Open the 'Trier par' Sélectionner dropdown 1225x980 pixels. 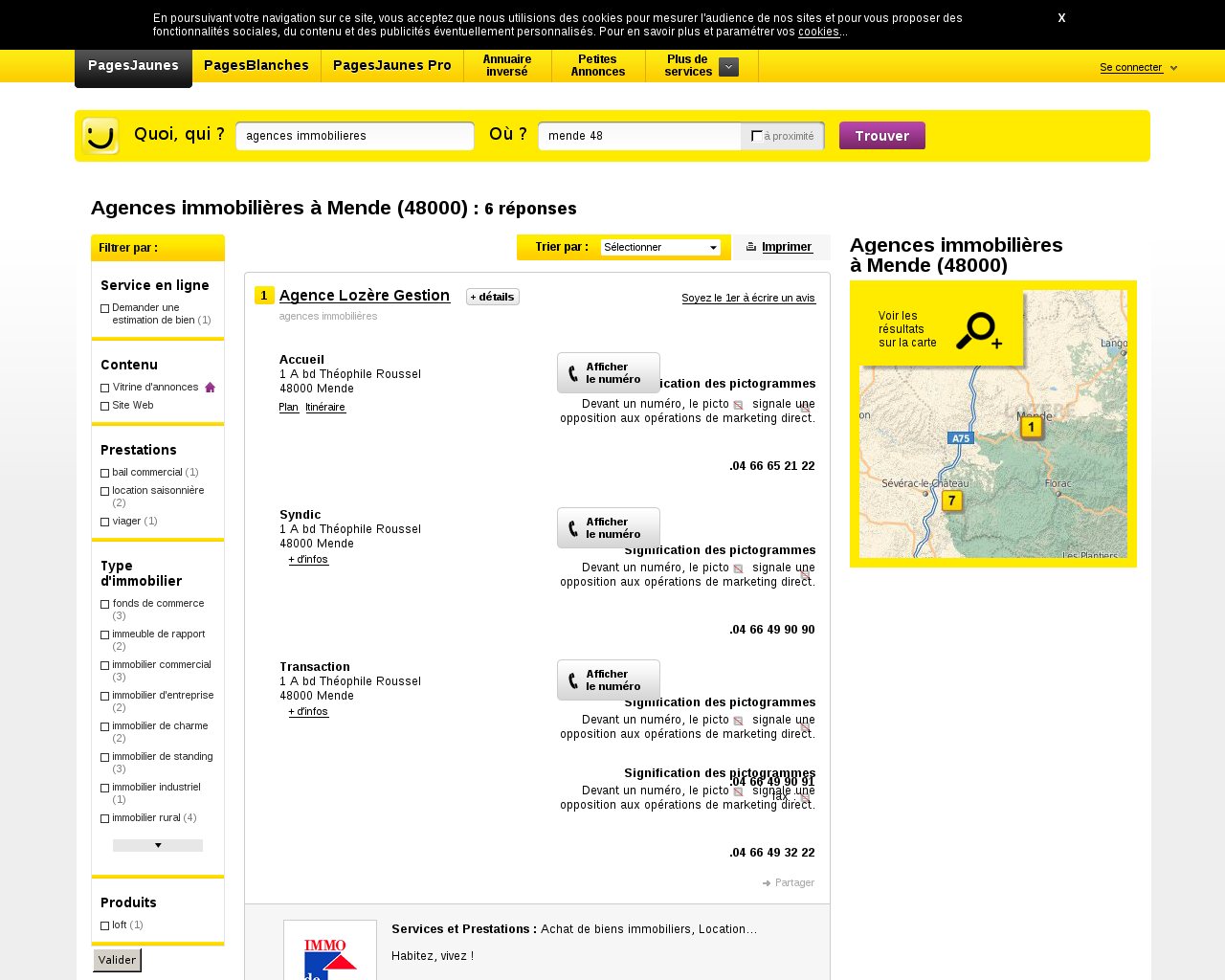tap(660, 247)
